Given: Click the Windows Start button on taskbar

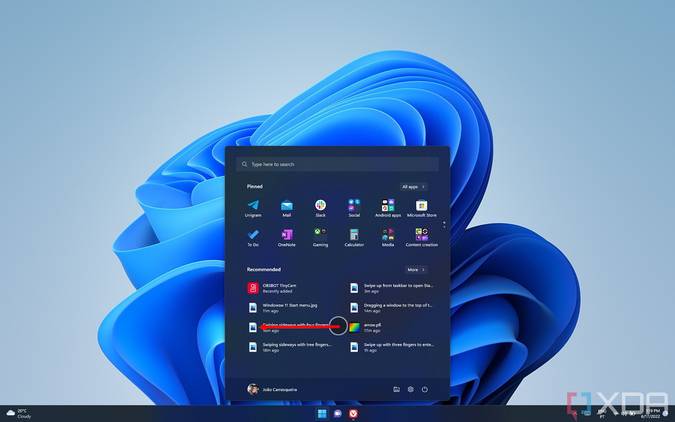Looking at the screenshot, I should click(x=322, y=414).
